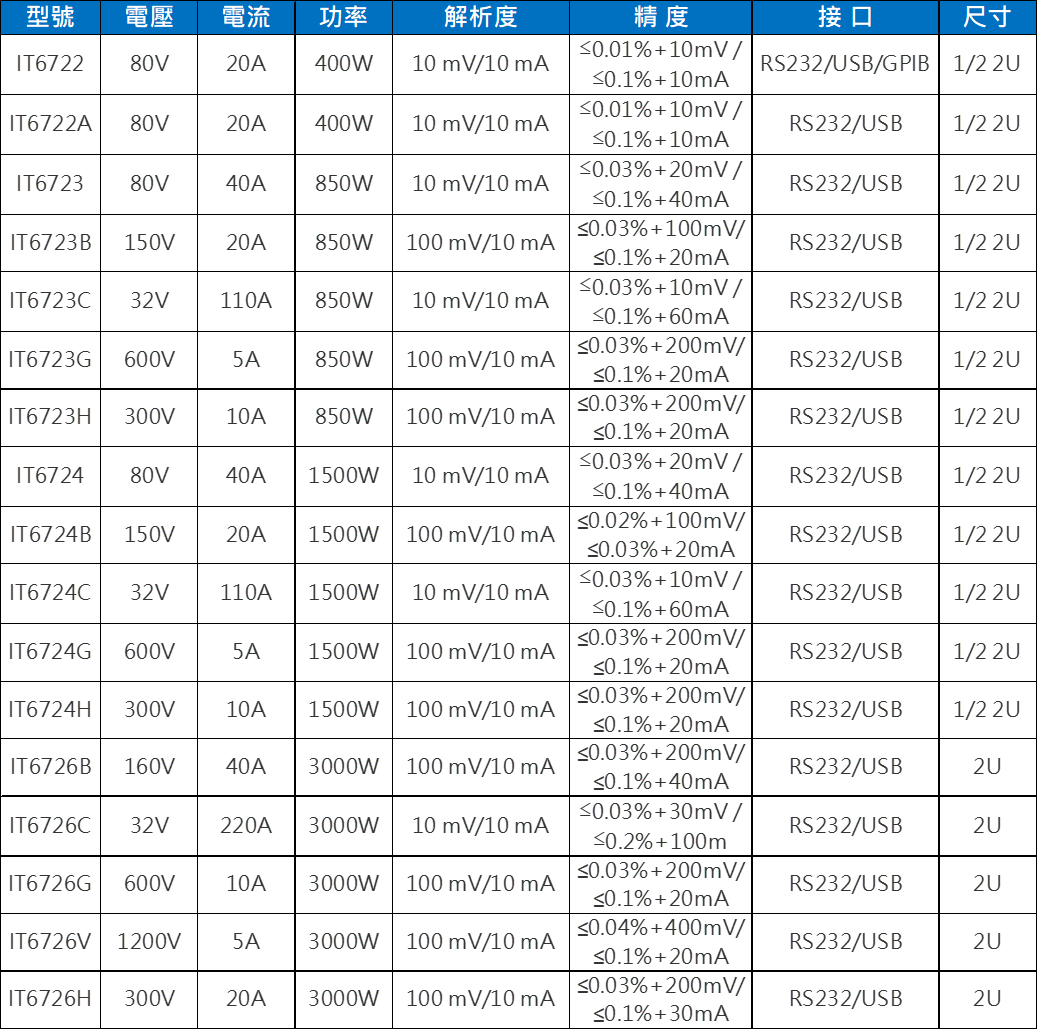Click the 3000W power cell in IT6726H row
This screenshot has height=1030, width=1038.
point(344,999)
